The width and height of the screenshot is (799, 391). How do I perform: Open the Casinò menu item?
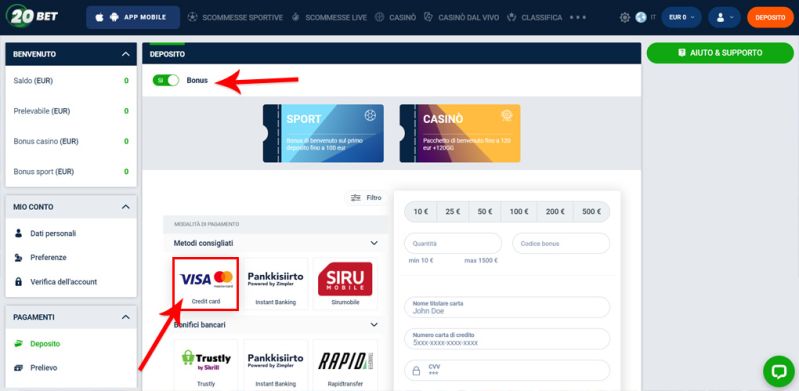coord(403,17)
